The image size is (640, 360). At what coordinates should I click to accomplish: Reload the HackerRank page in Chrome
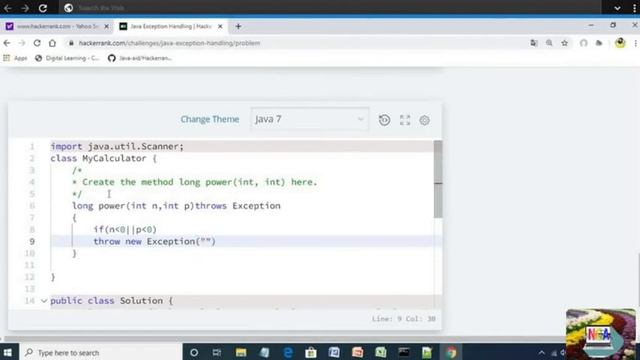coord(37,43)
